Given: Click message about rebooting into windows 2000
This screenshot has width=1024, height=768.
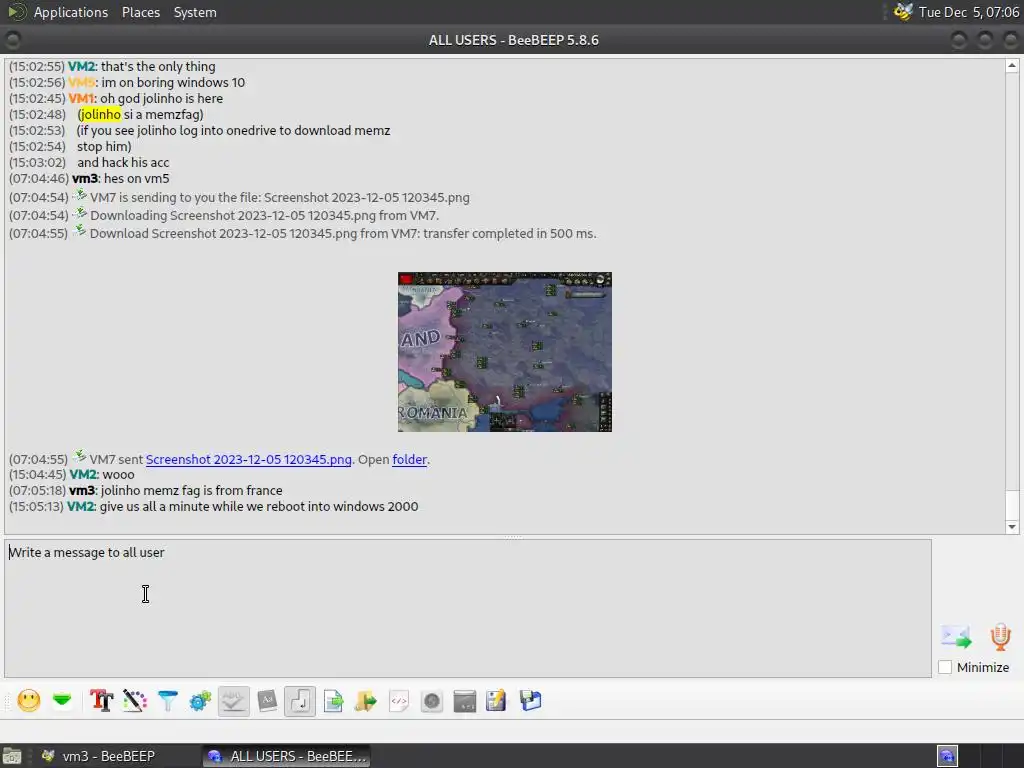Looking at the screenshot, I should coord(259,507).
